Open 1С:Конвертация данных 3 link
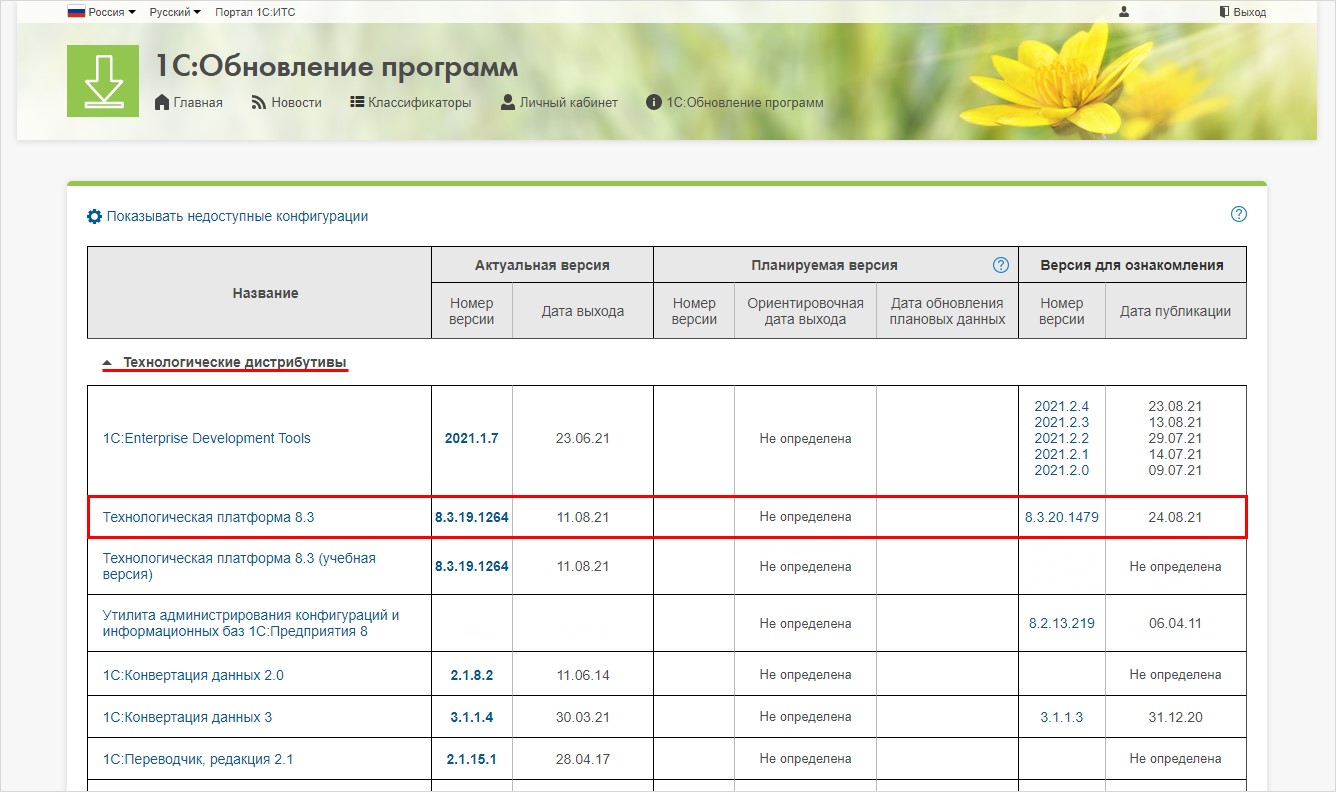Image resolution: width=1336 pixels, height=792 pixels. click(x=187, y=717)
